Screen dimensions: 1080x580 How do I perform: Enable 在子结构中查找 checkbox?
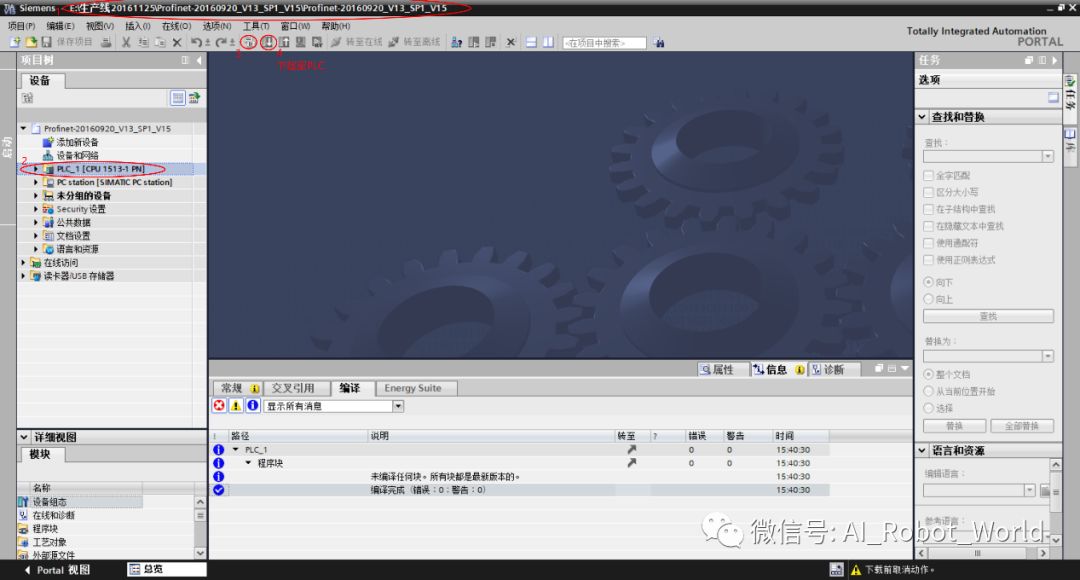(x=928, y=209)
